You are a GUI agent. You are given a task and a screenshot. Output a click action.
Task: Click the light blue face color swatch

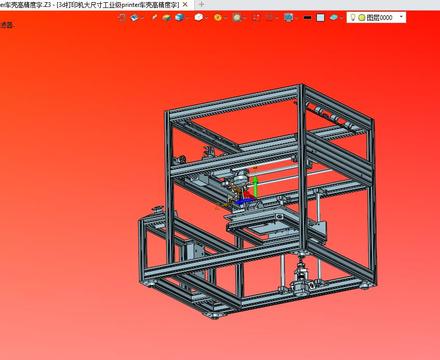(x=320, y=18)
